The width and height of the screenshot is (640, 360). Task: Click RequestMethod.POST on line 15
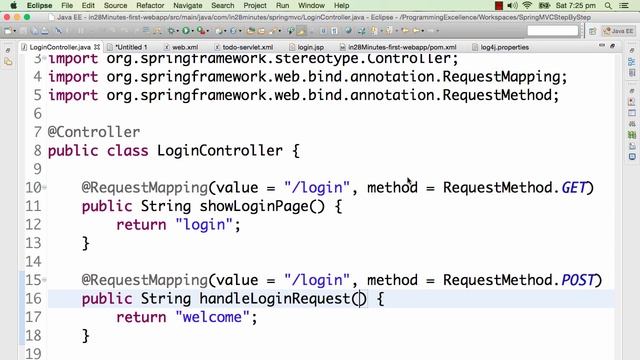519,280
